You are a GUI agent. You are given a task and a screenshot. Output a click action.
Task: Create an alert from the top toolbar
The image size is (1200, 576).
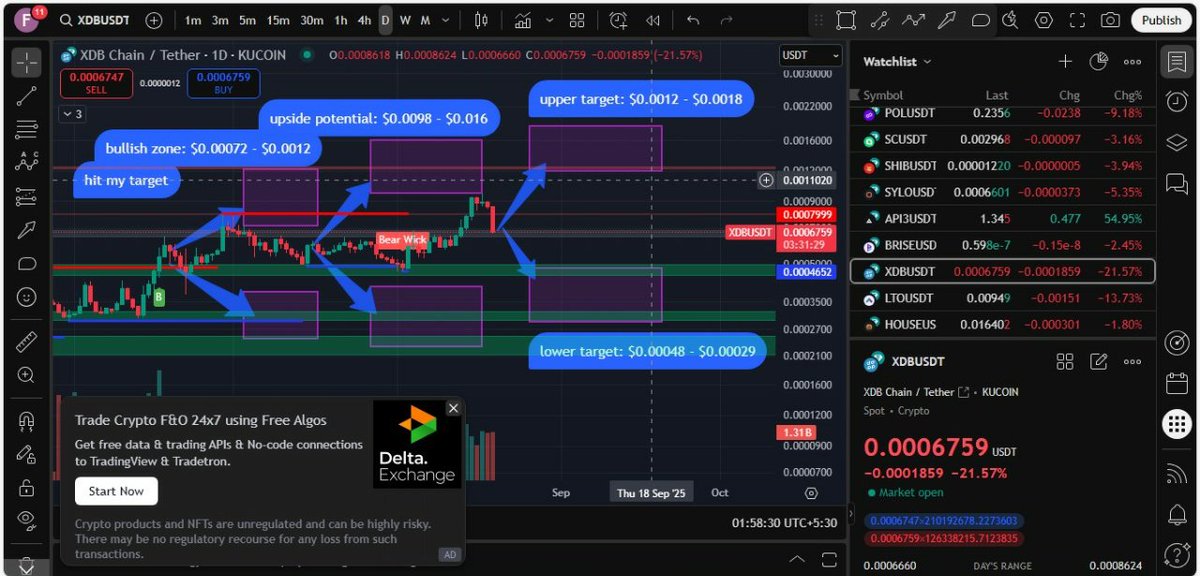point(618,20)
